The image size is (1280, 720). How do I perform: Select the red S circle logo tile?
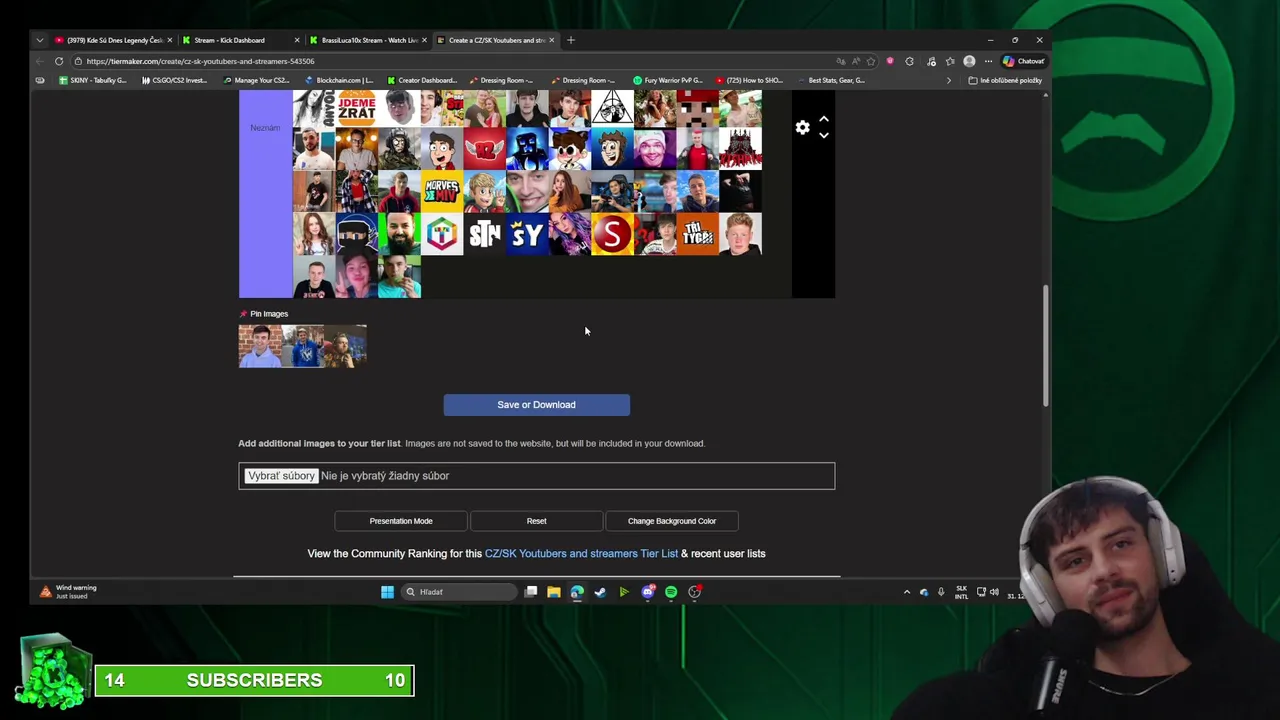click(612, 234)
